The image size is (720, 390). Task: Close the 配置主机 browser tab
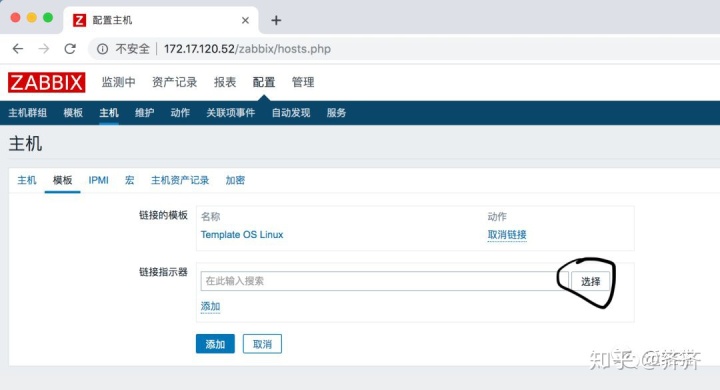pyautogui.click(x=245, y=20)
